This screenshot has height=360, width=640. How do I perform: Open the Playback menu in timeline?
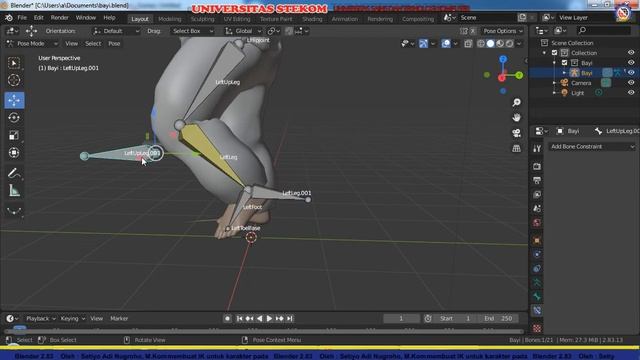click(x=40, y=318)
